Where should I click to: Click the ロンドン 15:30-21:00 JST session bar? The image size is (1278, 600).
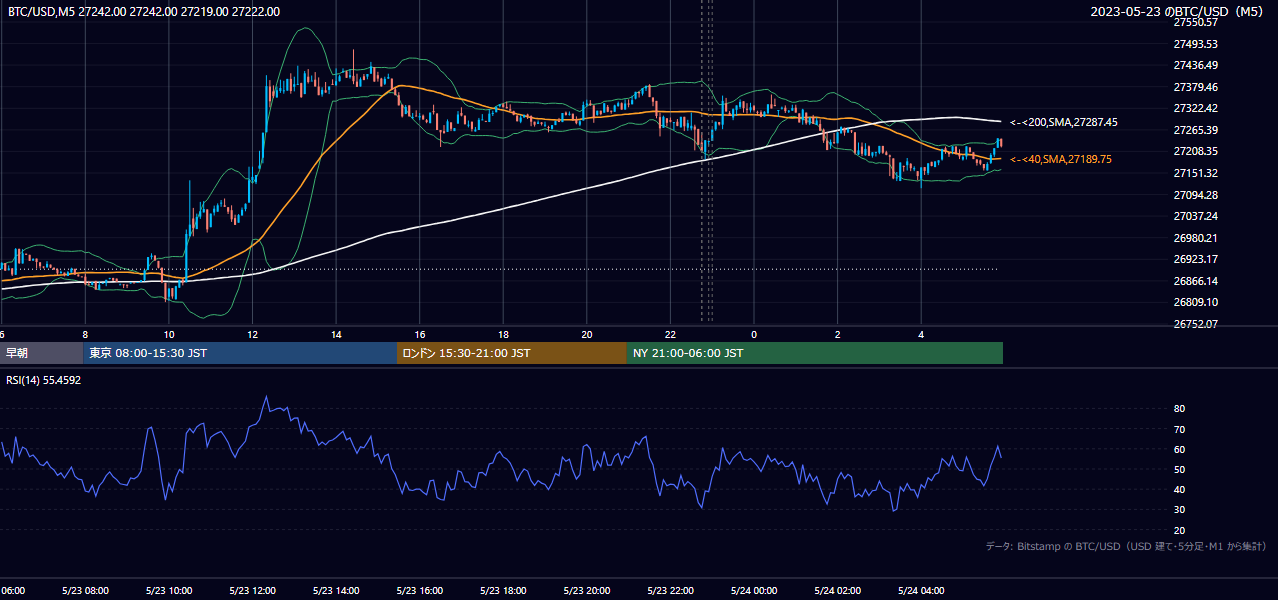[x=512, y=353]
